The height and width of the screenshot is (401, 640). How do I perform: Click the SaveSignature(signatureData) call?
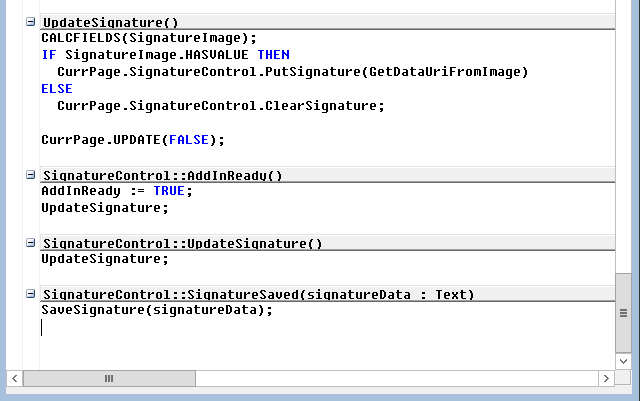coord(156,310)
